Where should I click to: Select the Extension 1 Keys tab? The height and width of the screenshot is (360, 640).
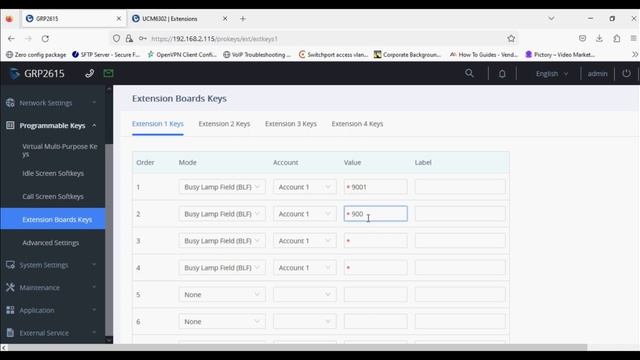(x=158, y=124)
